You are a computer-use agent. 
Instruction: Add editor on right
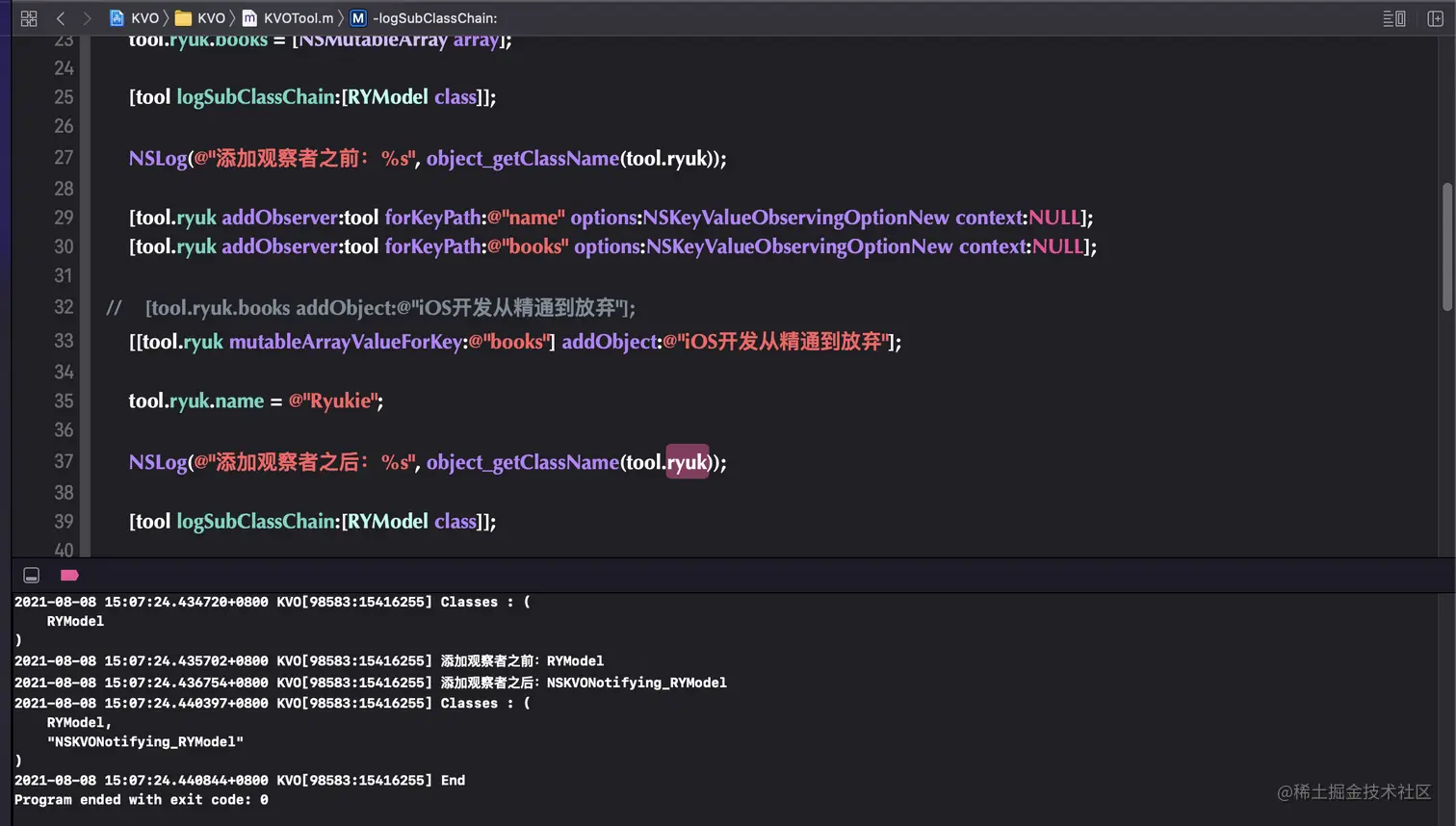point(1435,18)
